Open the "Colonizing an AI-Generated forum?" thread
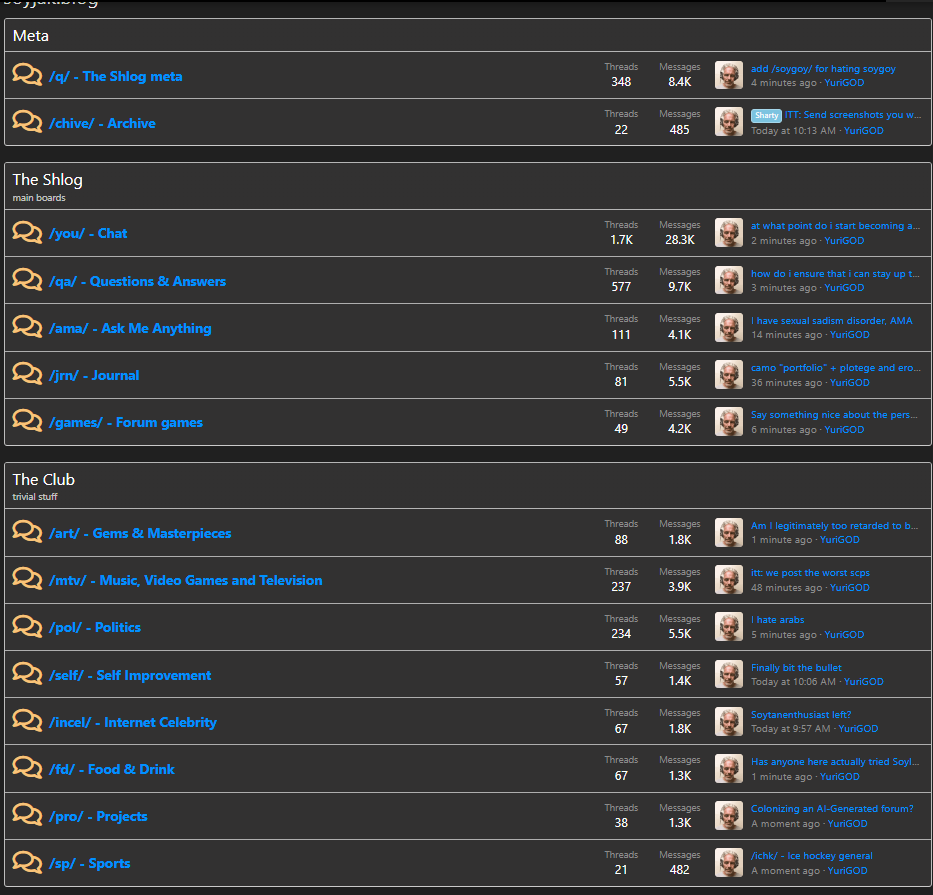 832,808
